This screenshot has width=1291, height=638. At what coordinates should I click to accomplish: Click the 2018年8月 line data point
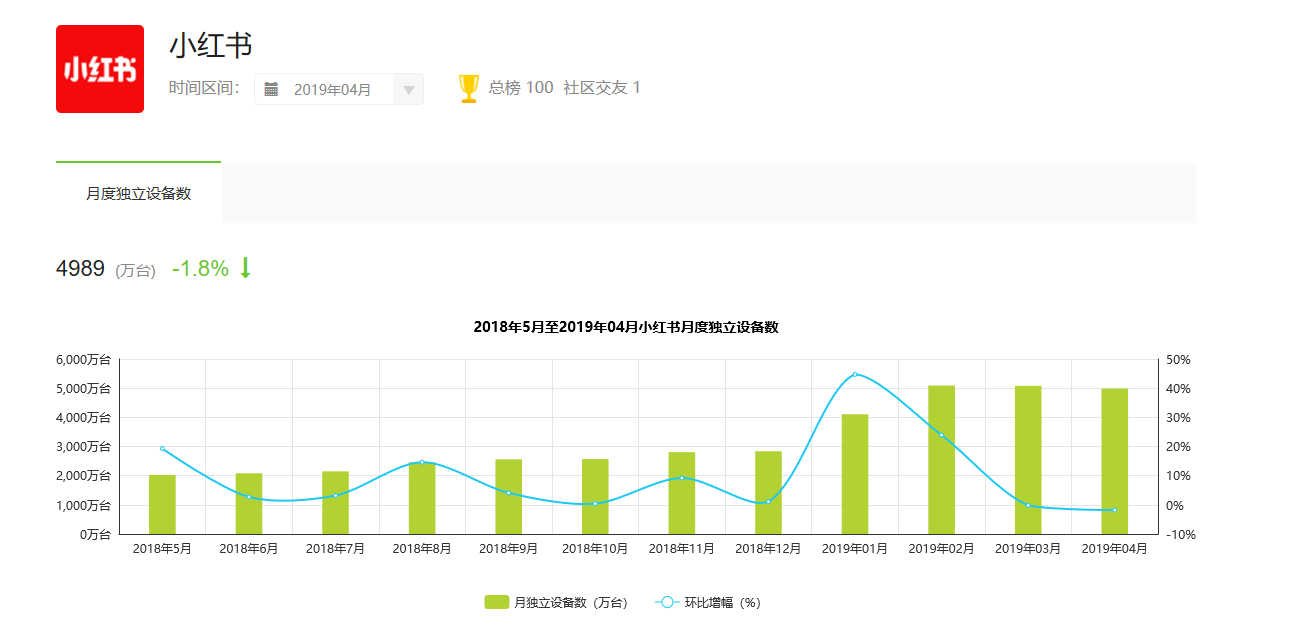422,462
